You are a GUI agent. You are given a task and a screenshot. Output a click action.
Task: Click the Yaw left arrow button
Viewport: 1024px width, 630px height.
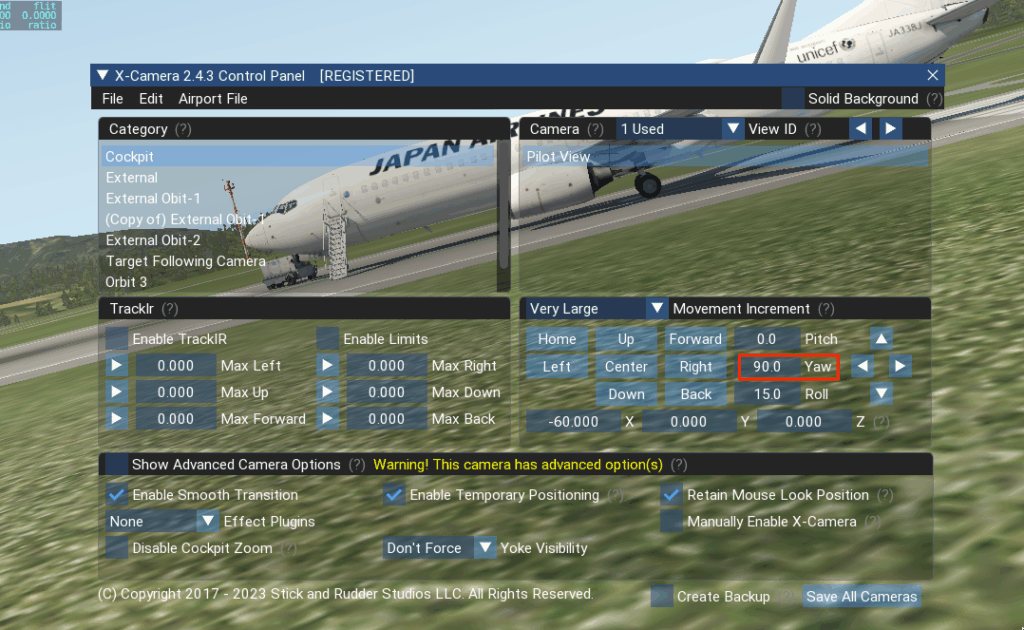862,366
